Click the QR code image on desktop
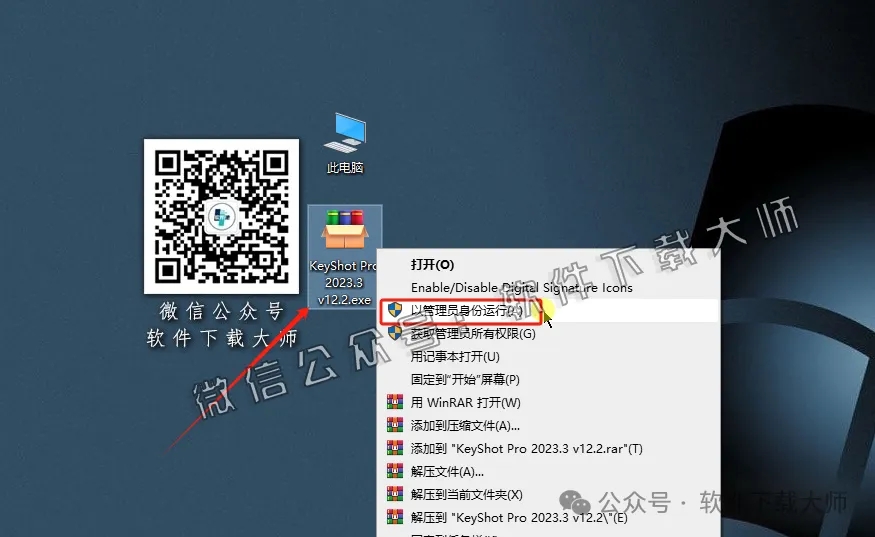 point(221,216)
